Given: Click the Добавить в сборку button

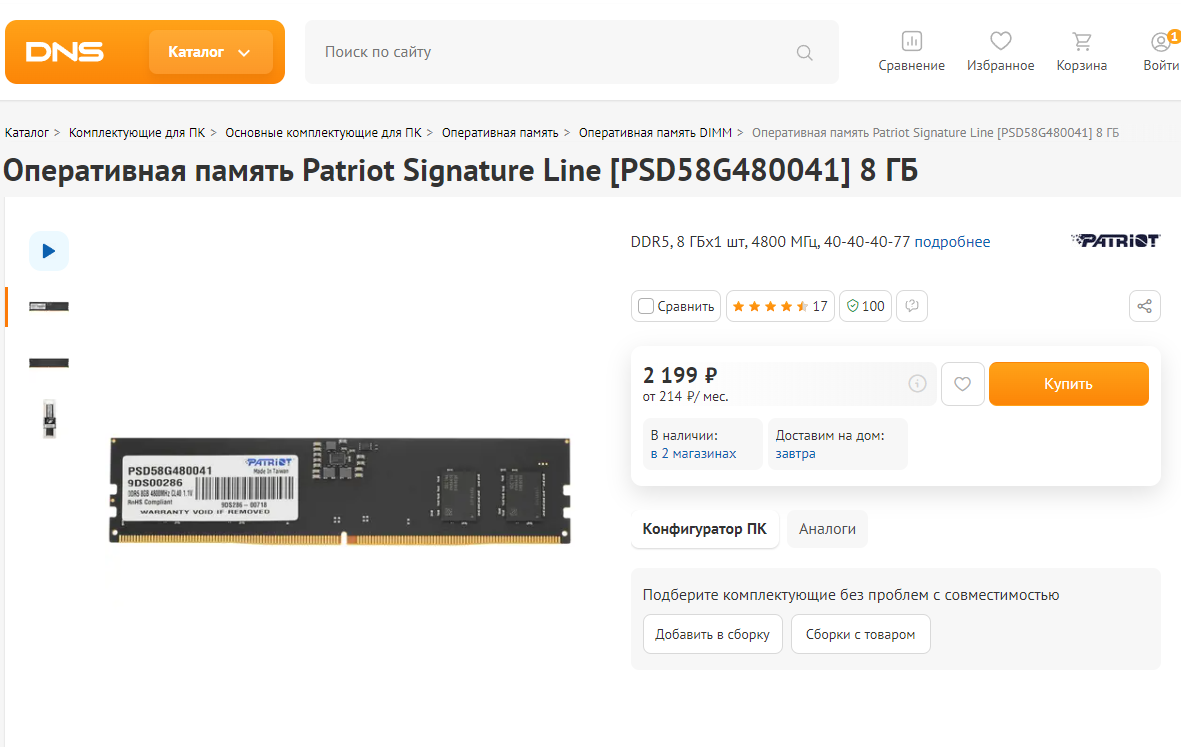Looking at the screenshot, I should click(x=713, y=634).
